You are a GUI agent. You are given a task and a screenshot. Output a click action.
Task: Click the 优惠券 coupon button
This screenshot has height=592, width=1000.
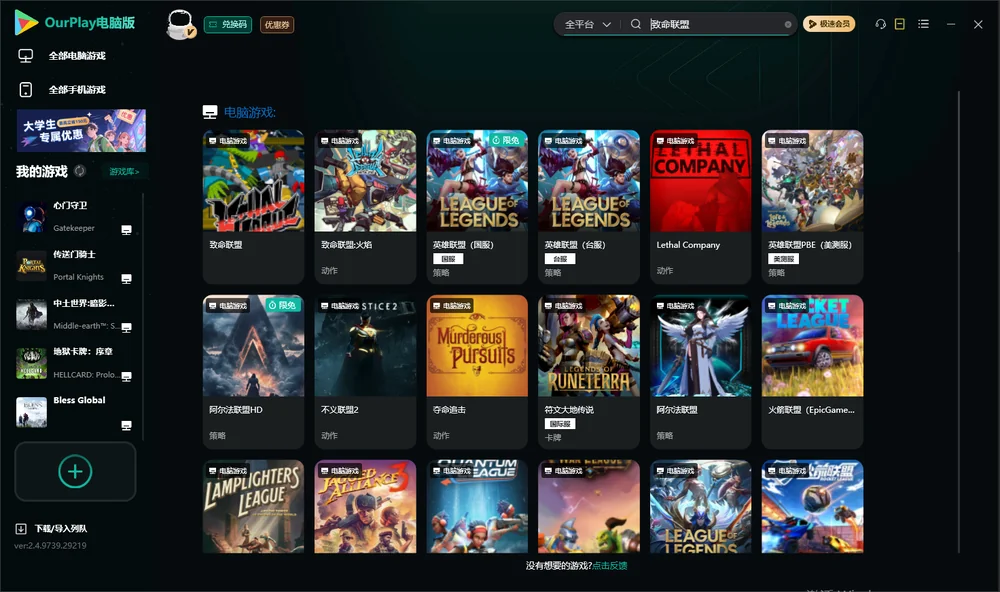point(277,25)
